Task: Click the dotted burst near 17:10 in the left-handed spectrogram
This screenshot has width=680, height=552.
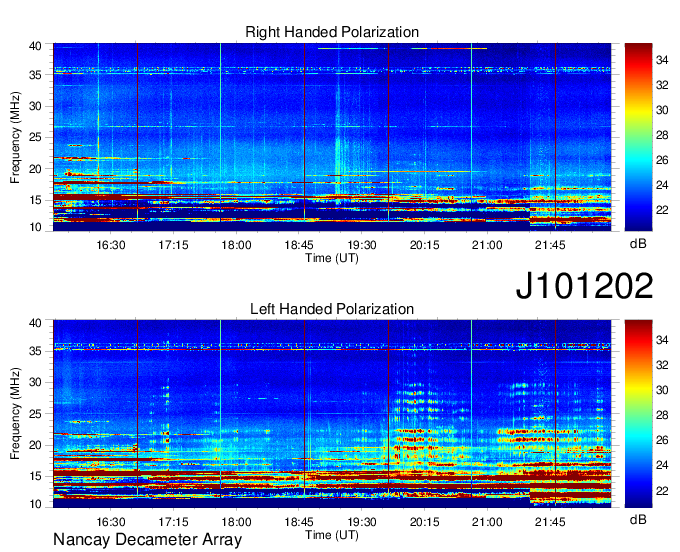Action: pos(167,416)
